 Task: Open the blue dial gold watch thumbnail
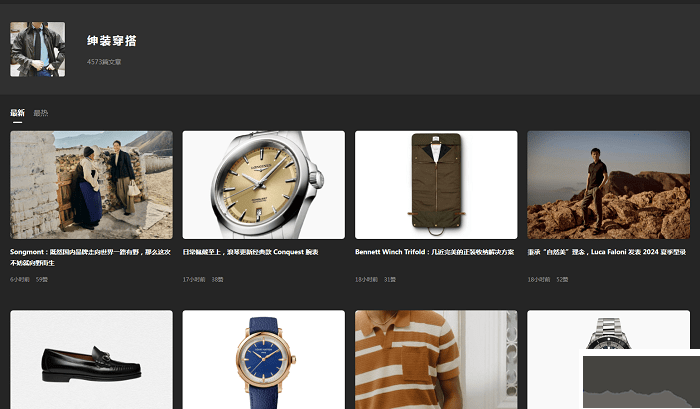[x=263, y=359]
